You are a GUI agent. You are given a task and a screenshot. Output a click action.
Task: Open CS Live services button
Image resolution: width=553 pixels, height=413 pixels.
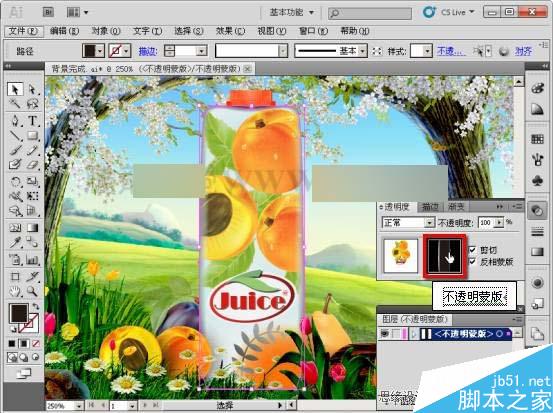(x=448, y=12)
